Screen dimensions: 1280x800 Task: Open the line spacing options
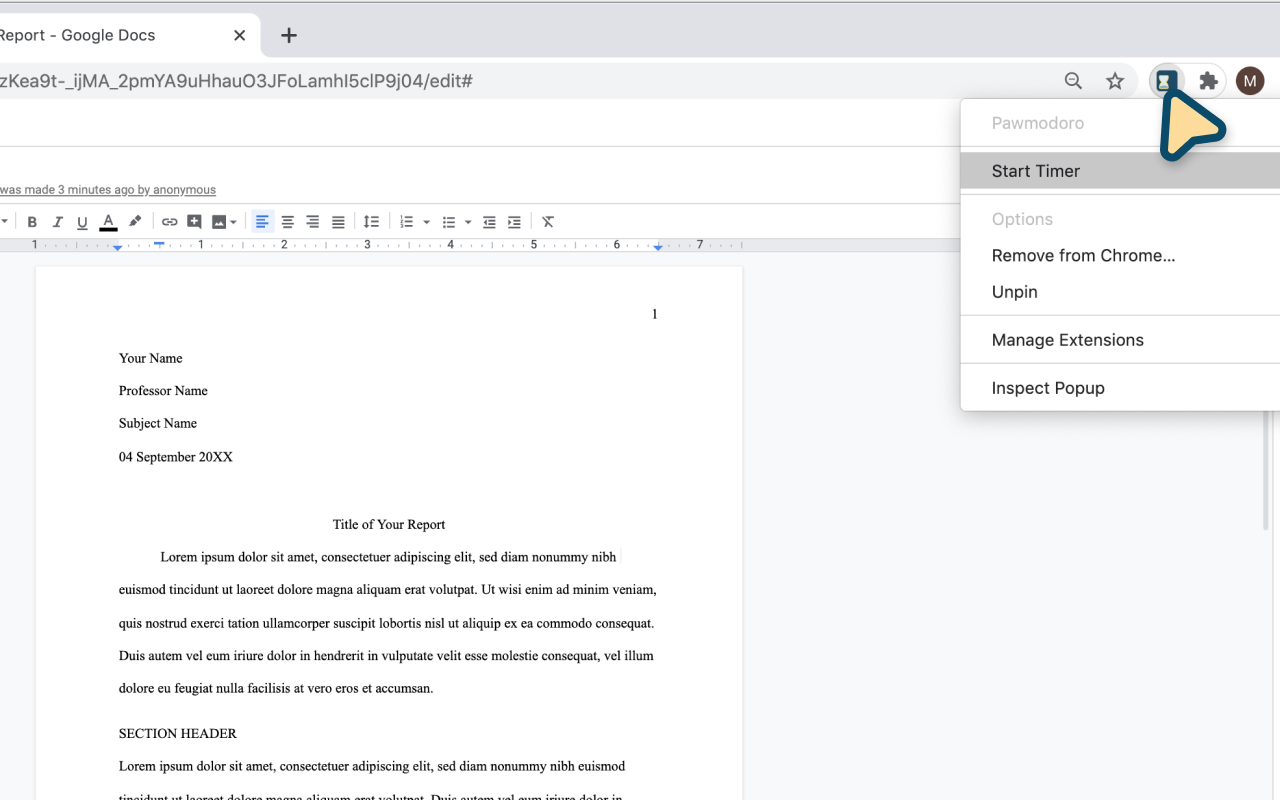[x=371, y=222]
